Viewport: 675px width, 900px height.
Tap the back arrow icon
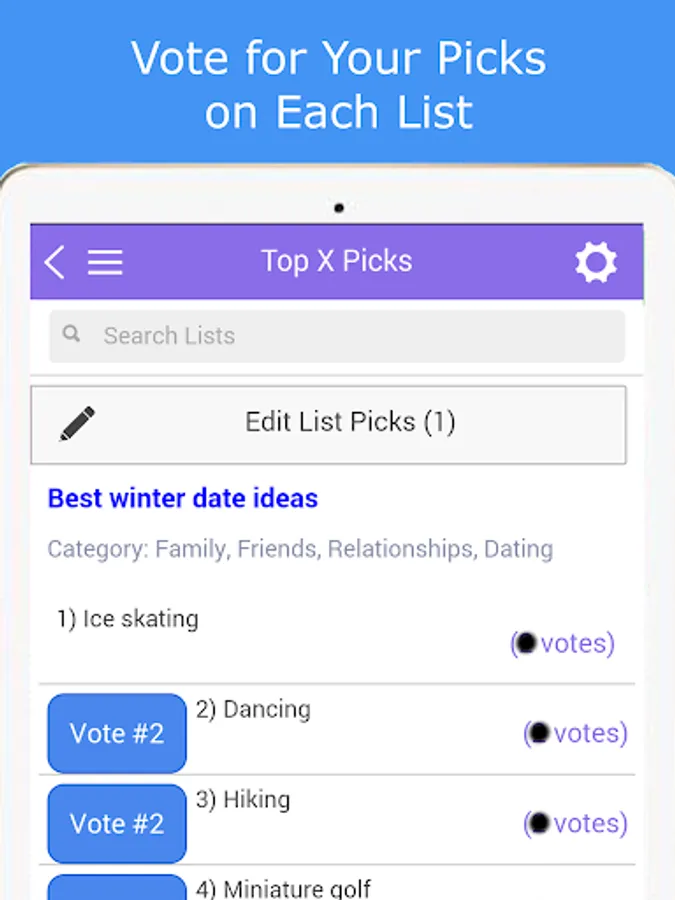tap(55, 262)
